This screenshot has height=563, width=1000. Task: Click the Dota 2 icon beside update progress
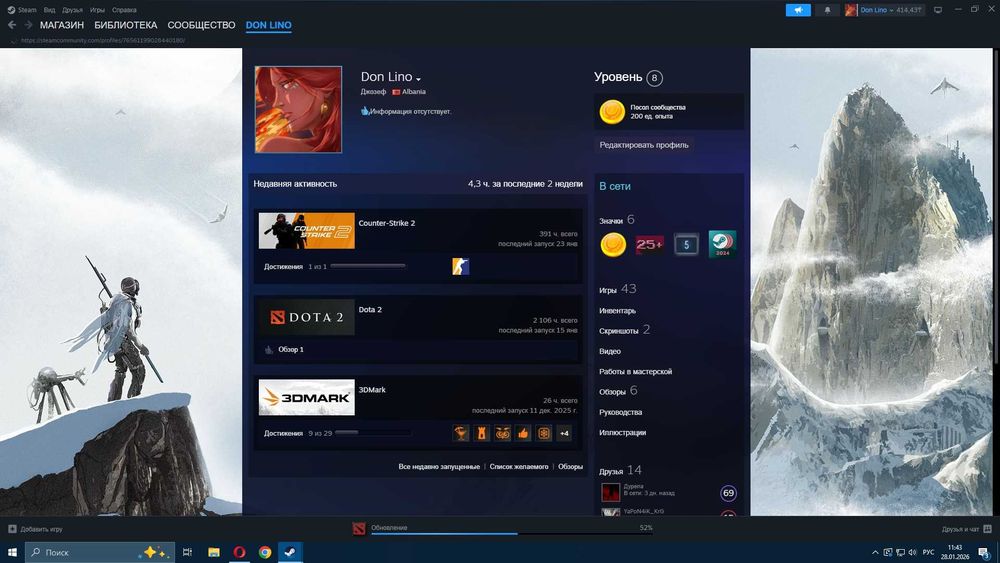(359, 528)
